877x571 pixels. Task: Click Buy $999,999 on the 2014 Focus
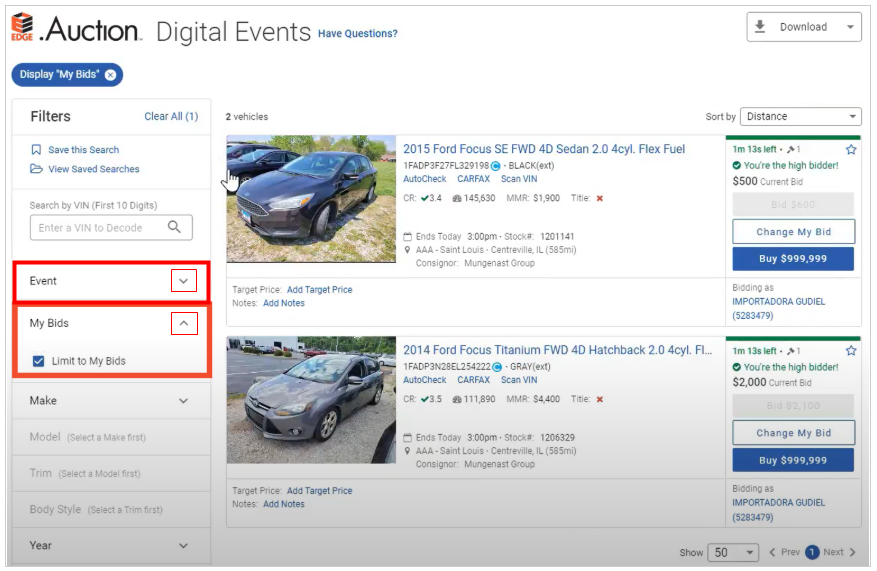(793, 460)
